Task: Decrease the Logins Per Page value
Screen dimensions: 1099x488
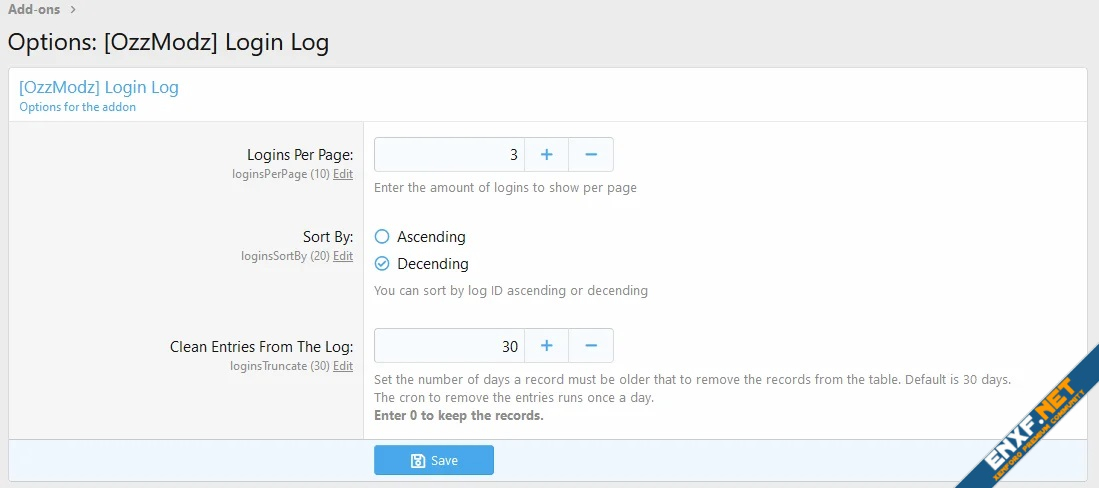Action: (x=591, y=155)
